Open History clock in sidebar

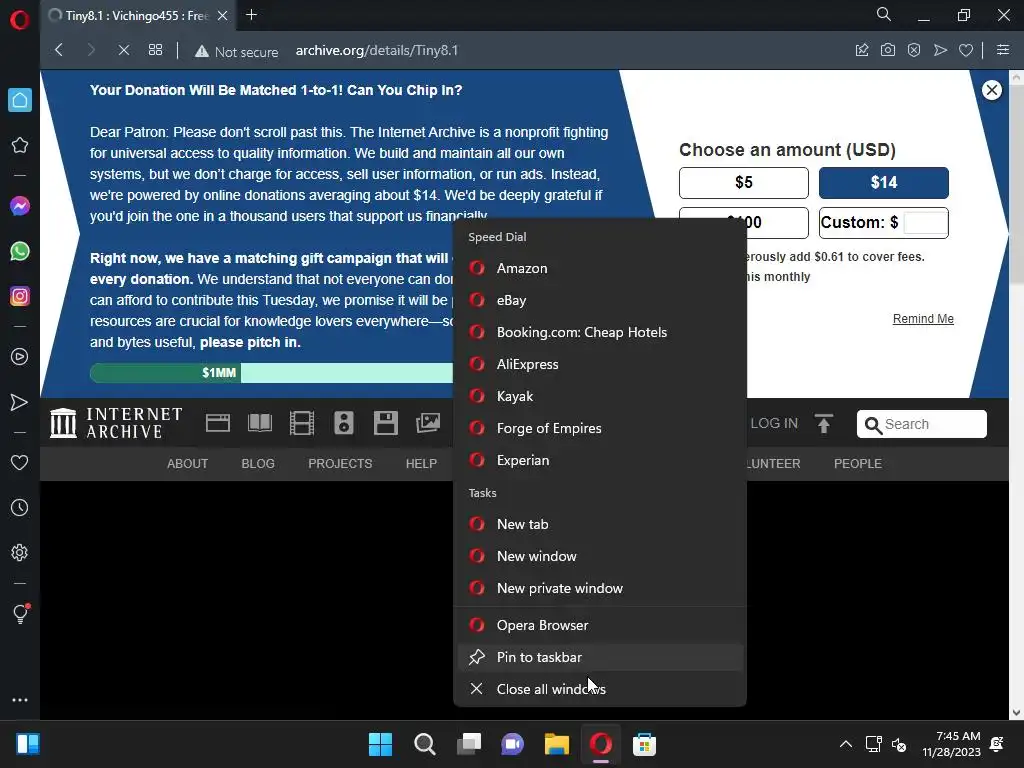(x=20, y=507)
